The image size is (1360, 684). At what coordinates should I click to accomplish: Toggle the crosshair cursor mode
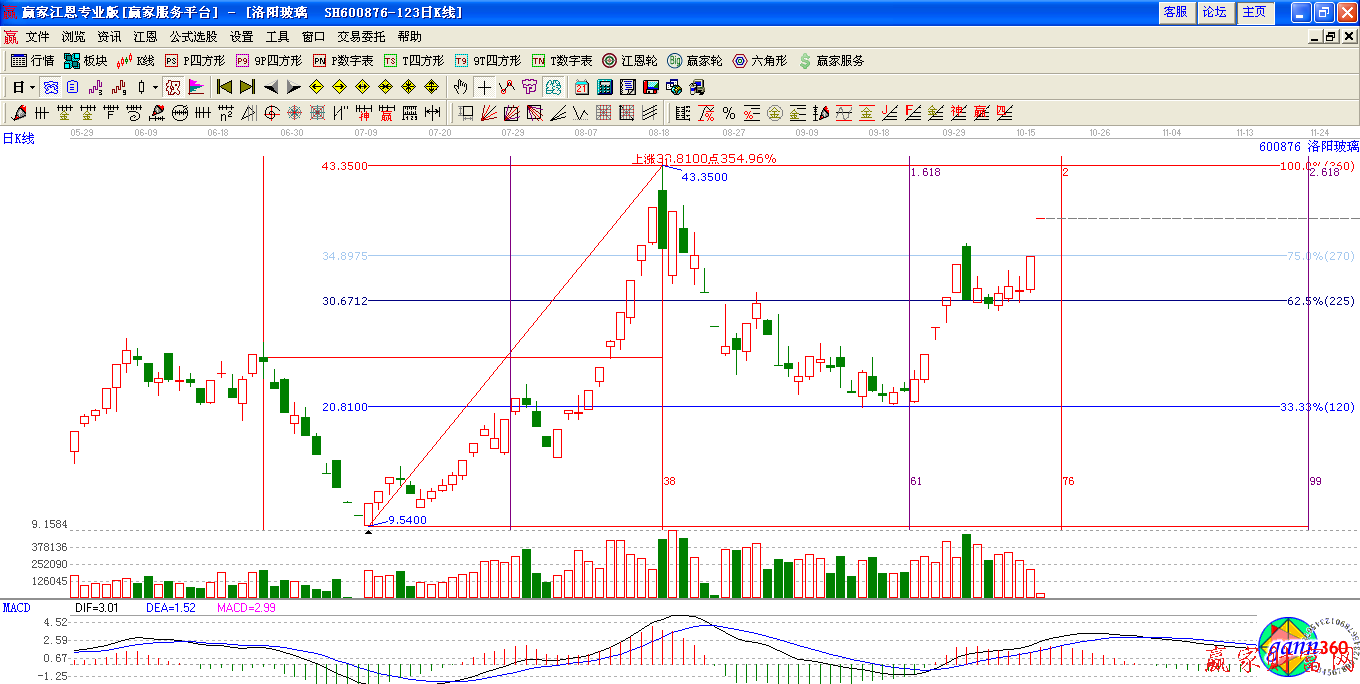(484, 87)
